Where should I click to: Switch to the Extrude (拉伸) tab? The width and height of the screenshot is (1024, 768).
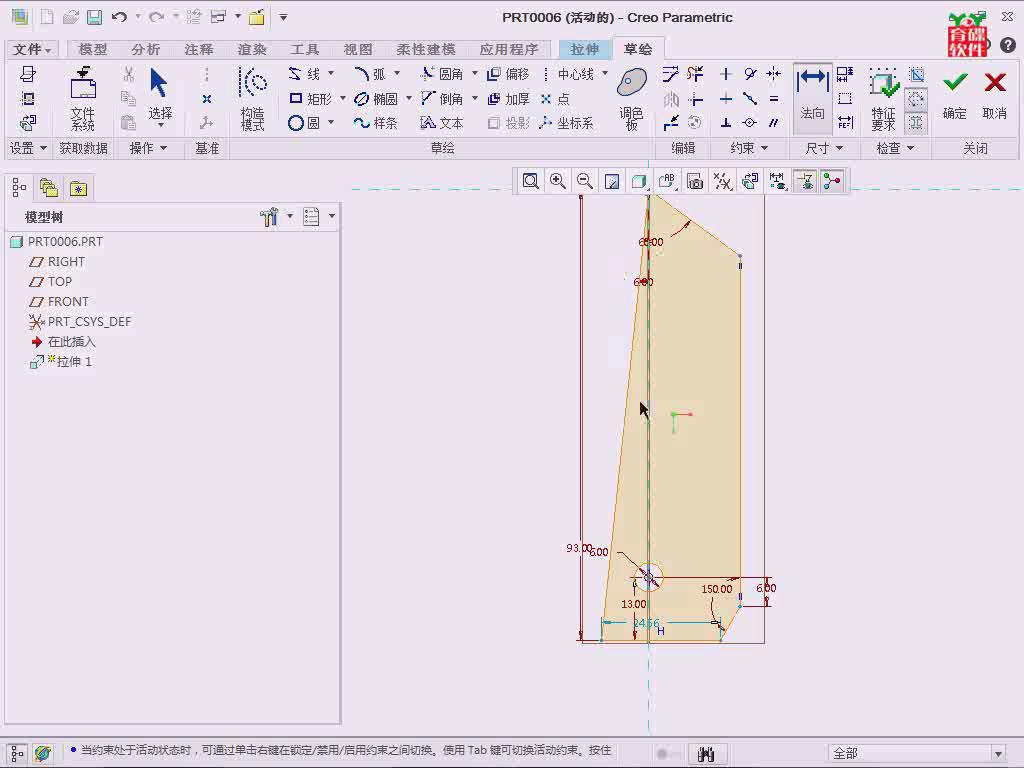click(x=584, y=49)
